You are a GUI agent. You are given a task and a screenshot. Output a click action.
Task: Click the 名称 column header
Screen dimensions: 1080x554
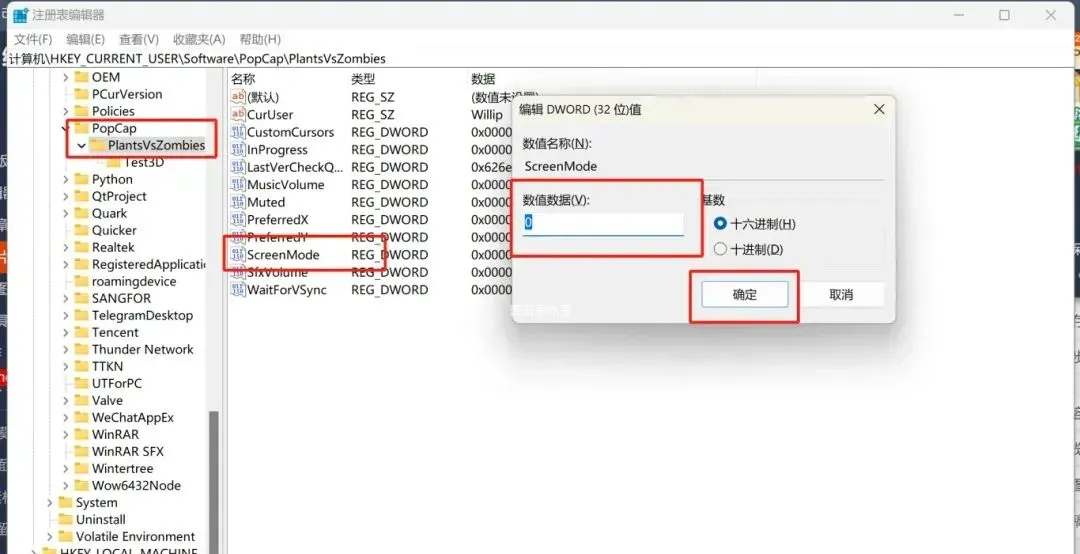tap(243, 79)
